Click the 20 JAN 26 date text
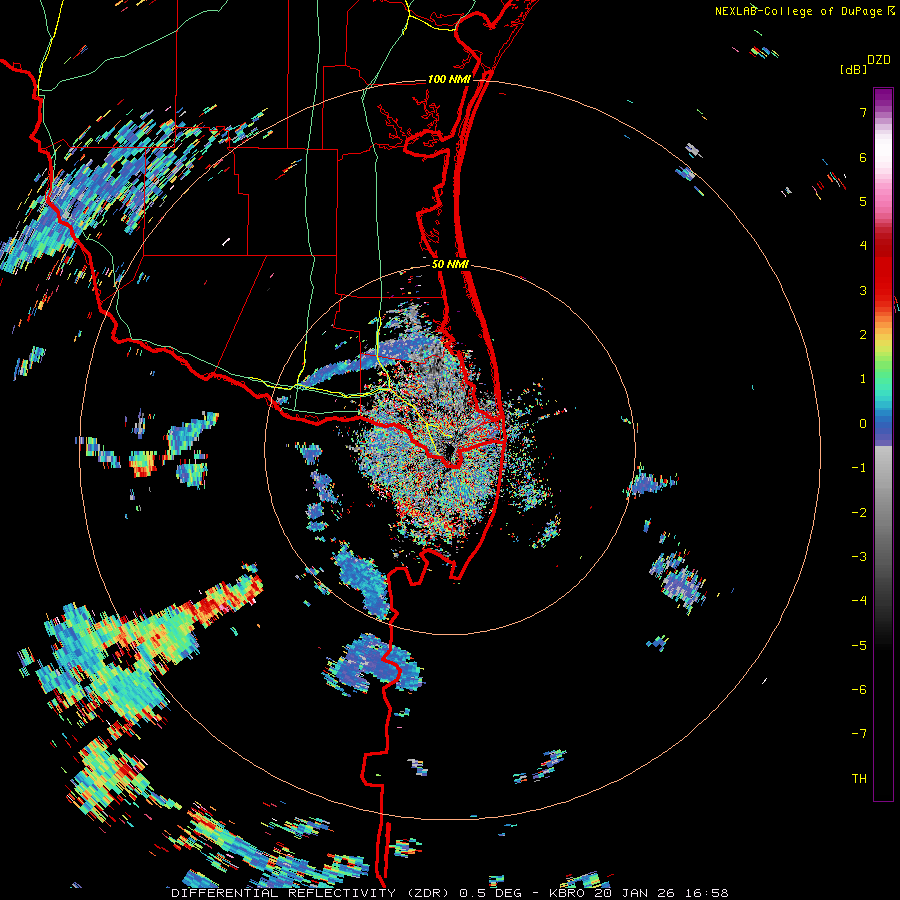This screenshot has width=900, height=900. [x=634, y=893]
